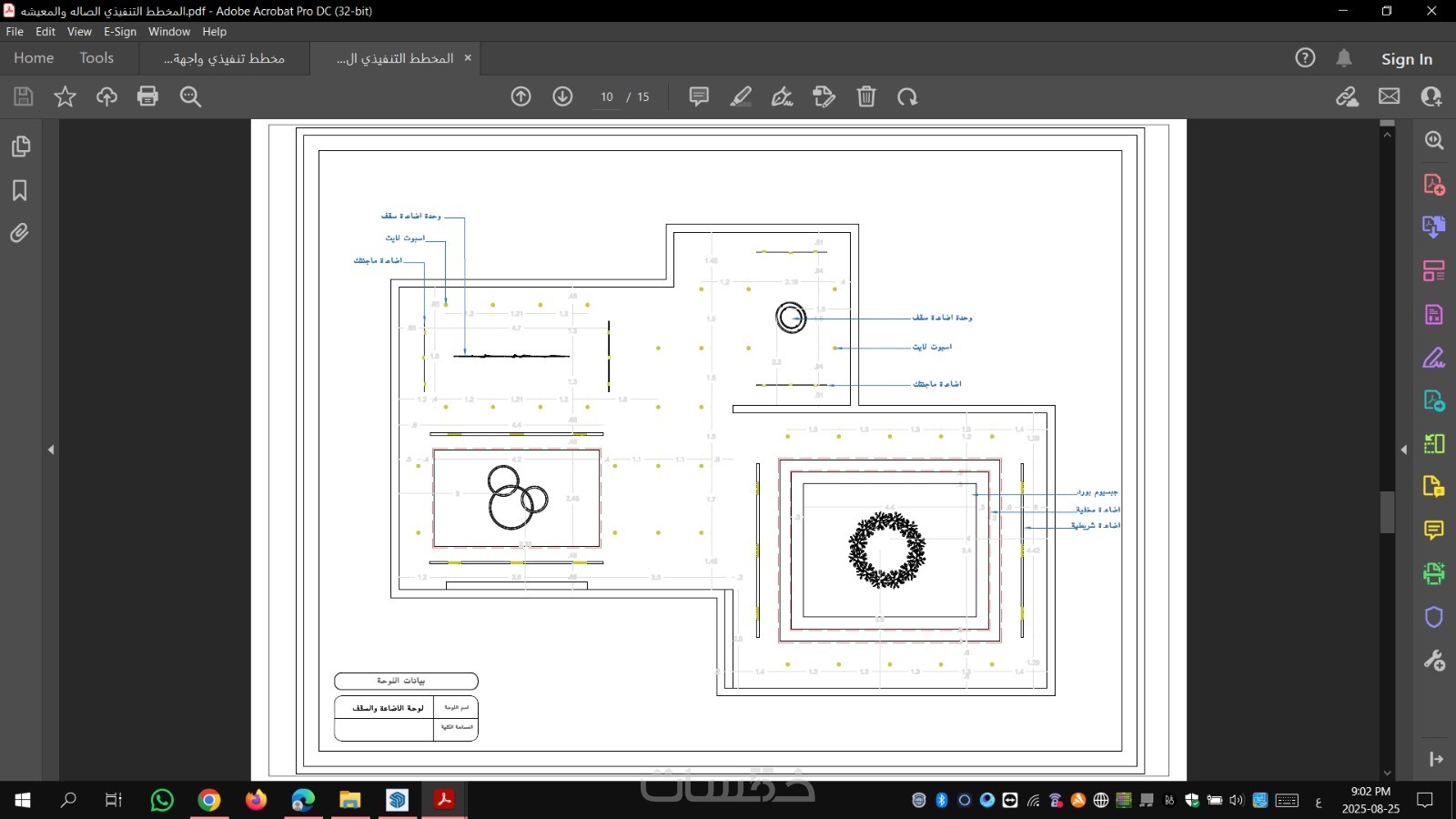The width and height of the screenshot is (1456, 819).
Task: Click the Sign In link
Action: pyautogui.click(x=1407, y=59)
